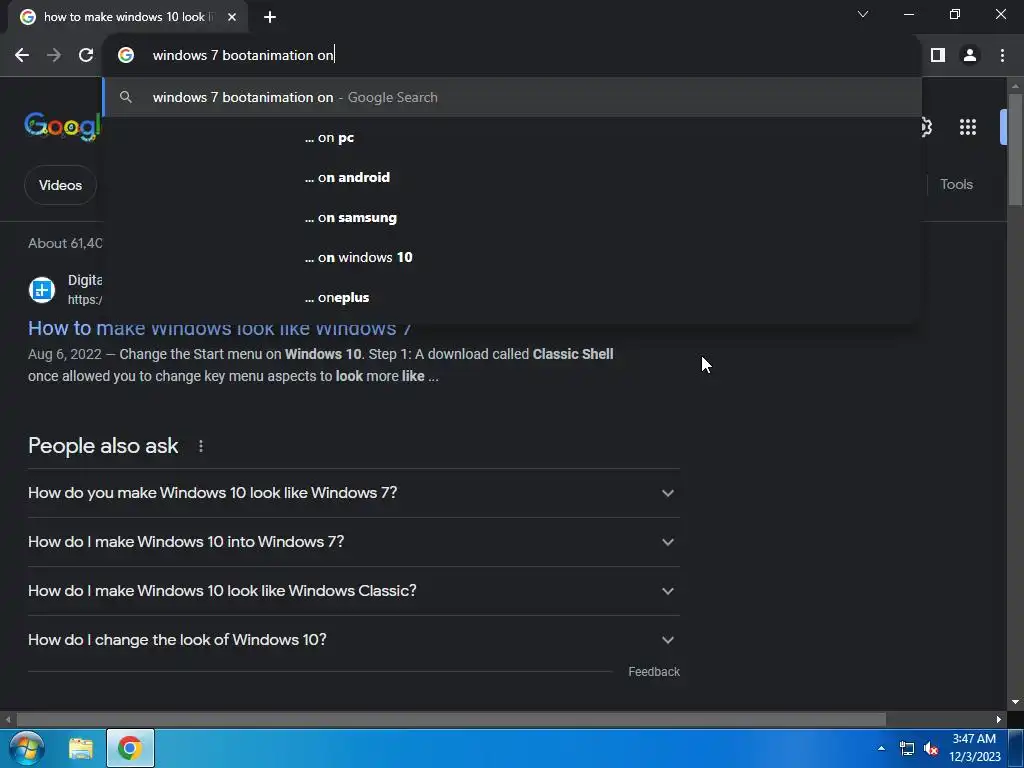The image size is (1024, 768).
Task: Click the horizontal scrollbar right arrow
Action: (x=999, y=719)
